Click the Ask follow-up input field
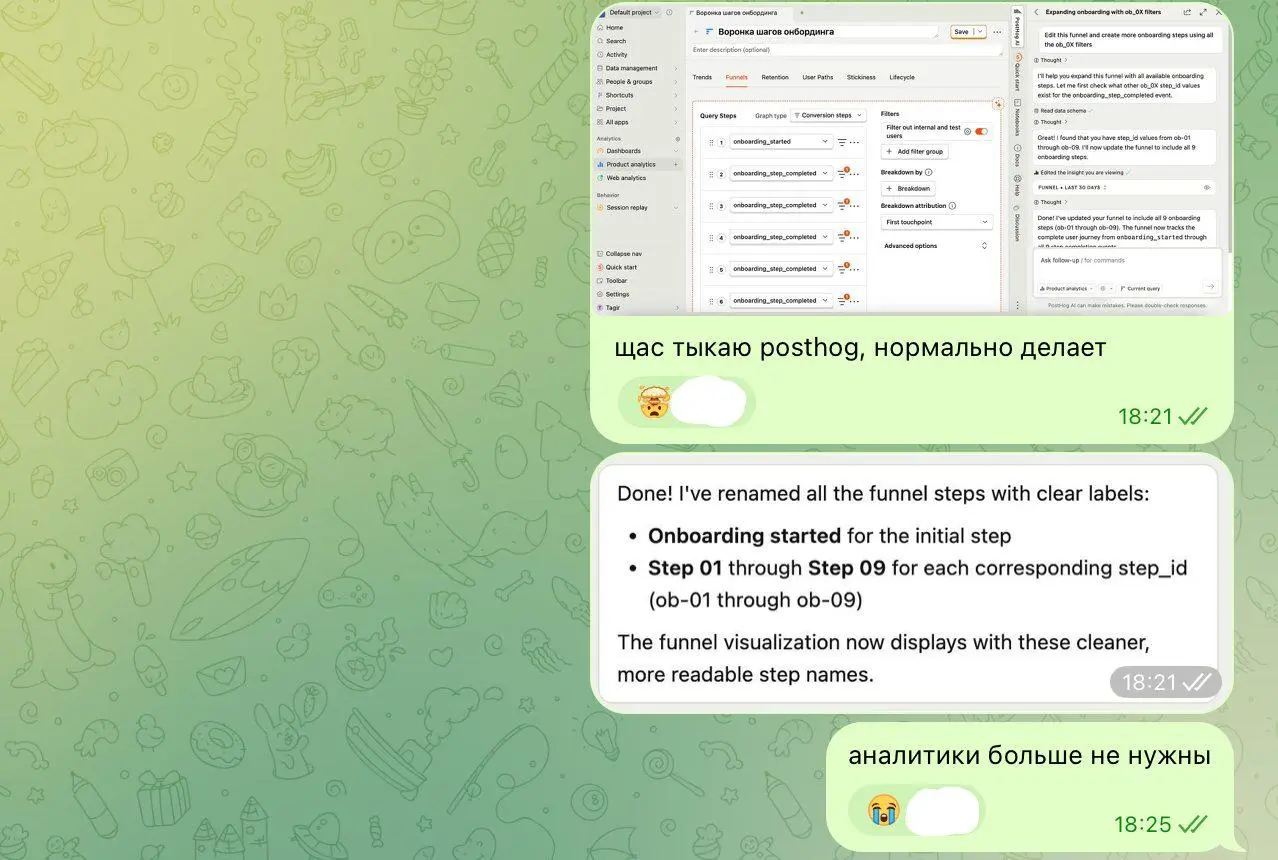Image resolution: width=1278 pixels, height=860 pixels. coord(1128,260)
